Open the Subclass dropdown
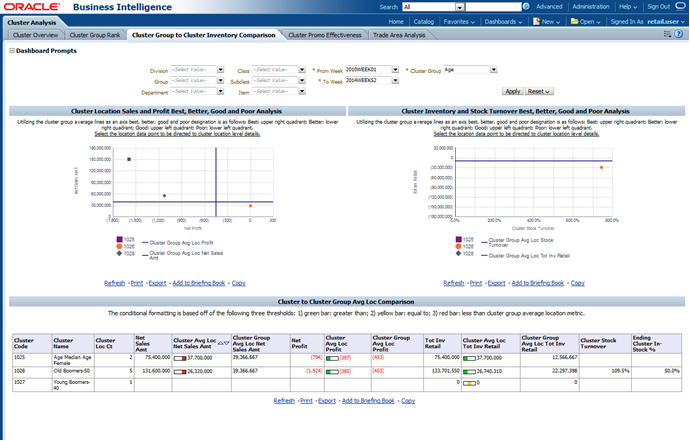The width and height of the screenshot is (690, 441). [301, 80]
